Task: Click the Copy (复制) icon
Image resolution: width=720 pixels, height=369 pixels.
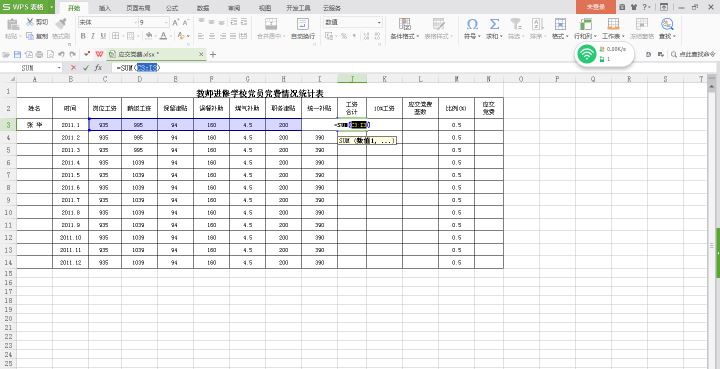Action: pos(30,36)
